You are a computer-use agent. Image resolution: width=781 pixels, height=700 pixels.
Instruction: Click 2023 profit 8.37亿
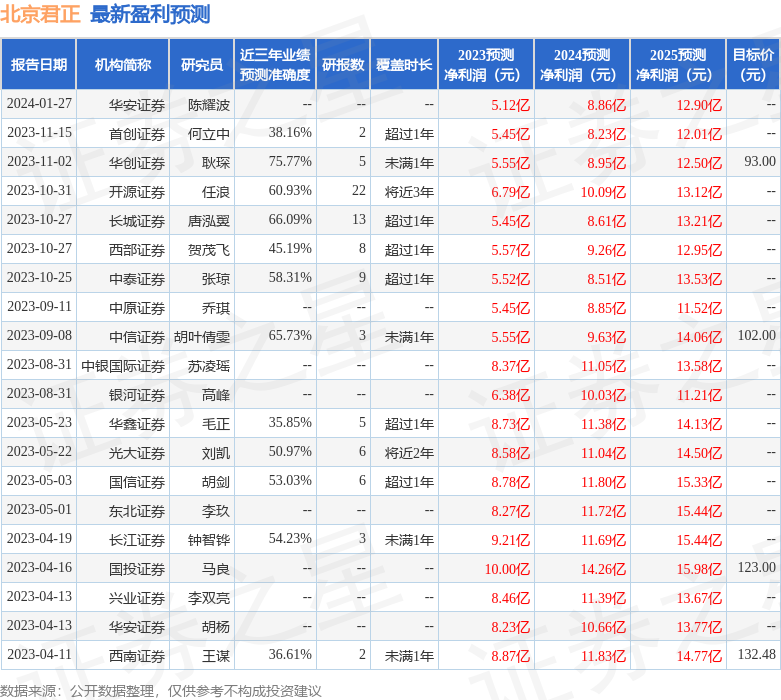point(511,366)
